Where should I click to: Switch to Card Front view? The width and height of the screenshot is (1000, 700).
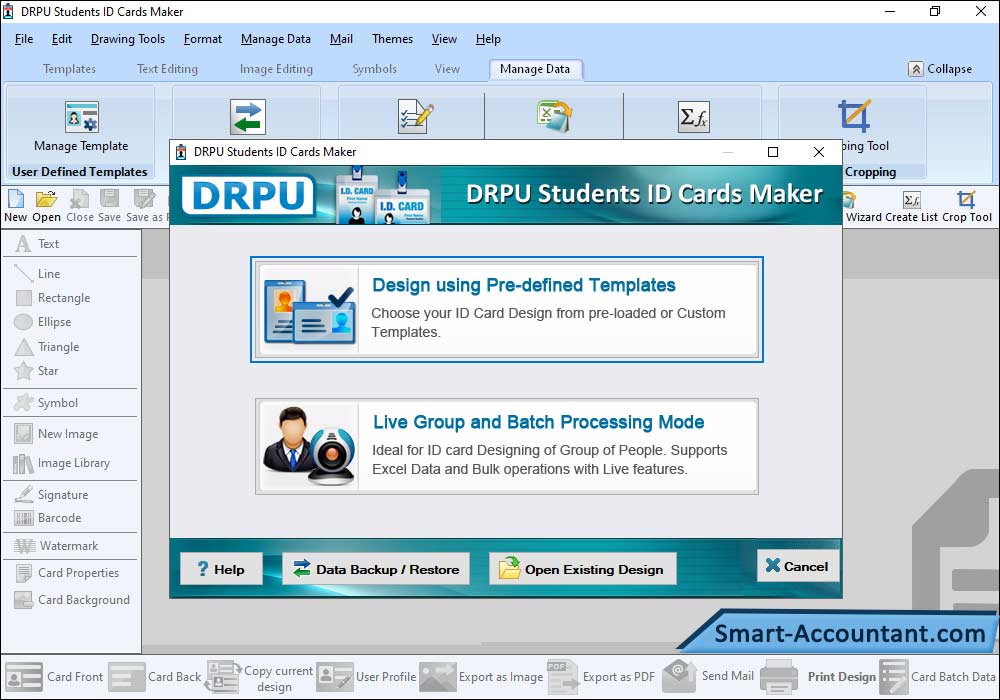(54, 677)
